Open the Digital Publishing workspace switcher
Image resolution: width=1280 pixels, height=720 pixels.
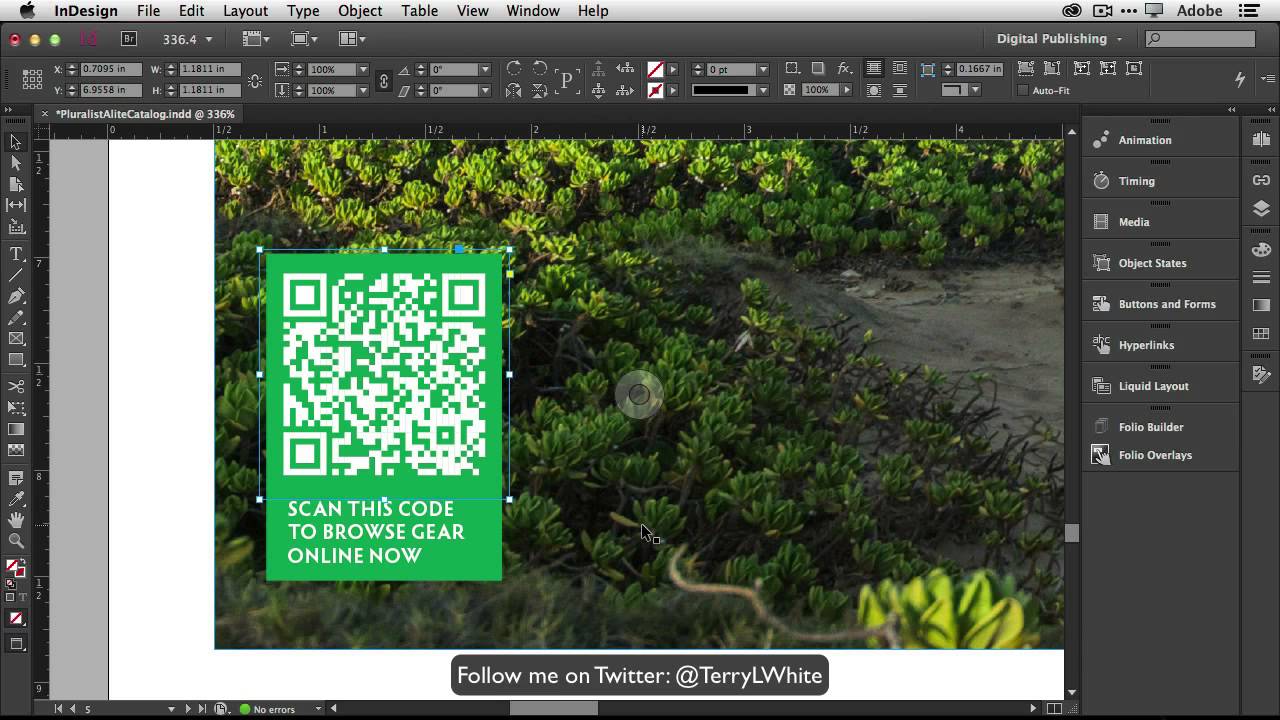(1059, 39)
